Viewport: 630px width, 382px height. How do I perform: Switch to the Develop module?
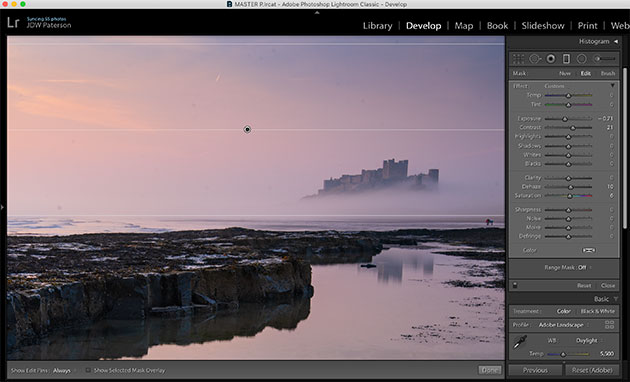click(423, 26)
